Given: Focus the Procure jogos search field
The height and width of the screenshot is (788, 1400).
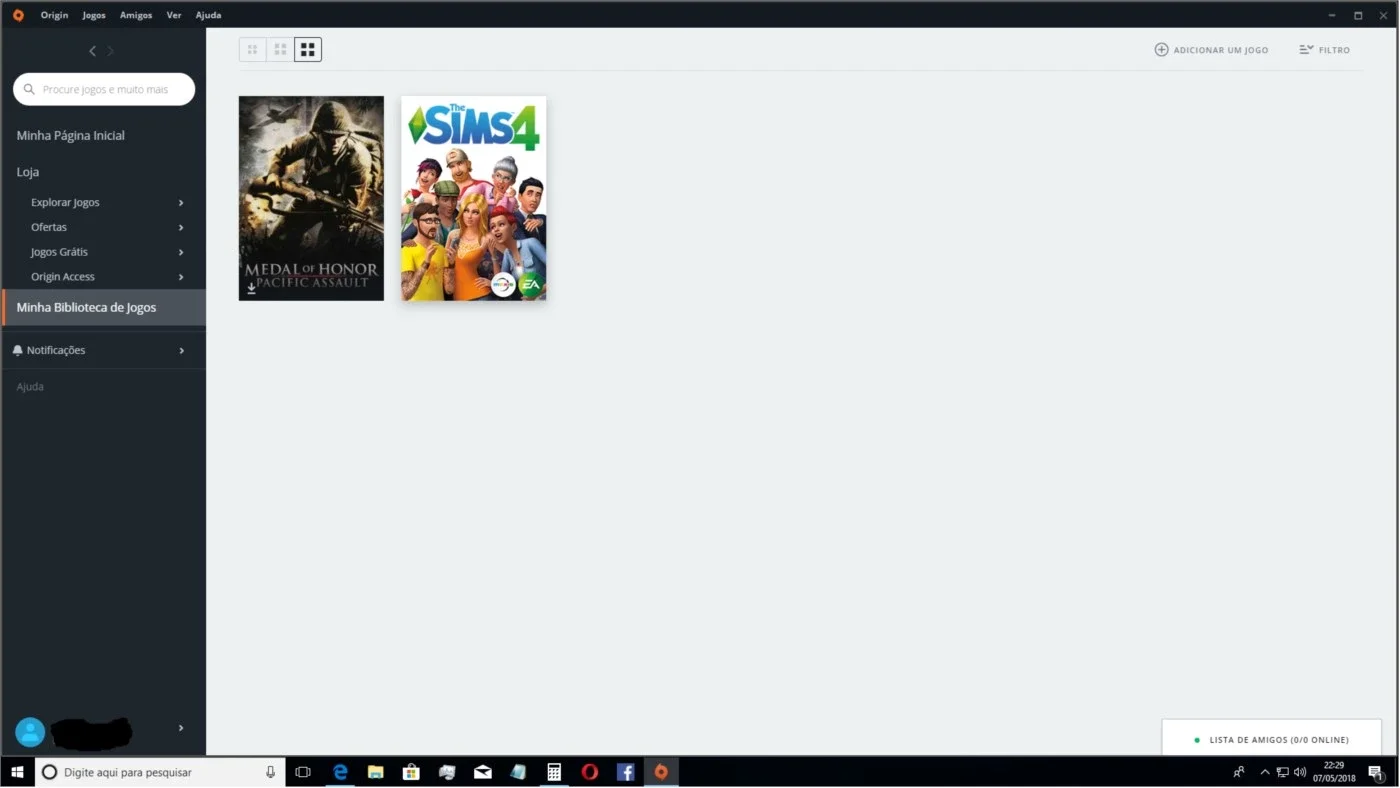Looking at the screenshot, I should [104, 89].
